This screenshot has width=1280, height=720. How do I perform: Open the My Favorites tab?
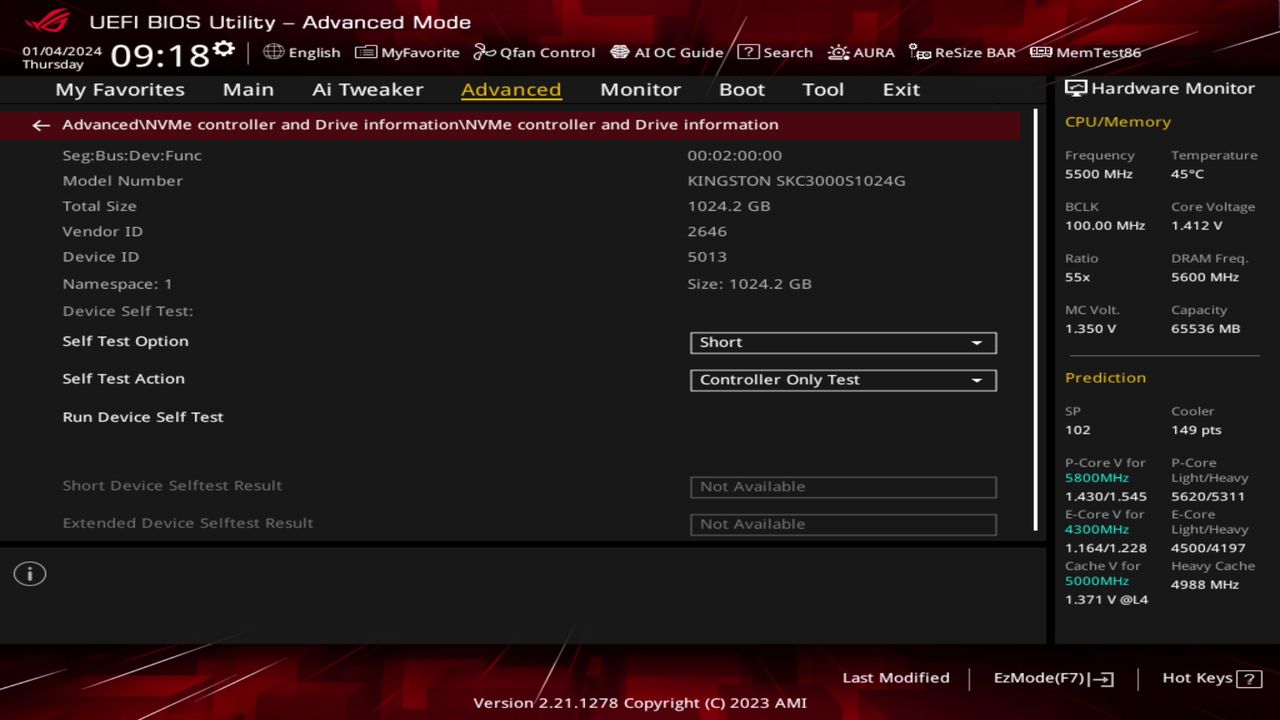(120, 89)
